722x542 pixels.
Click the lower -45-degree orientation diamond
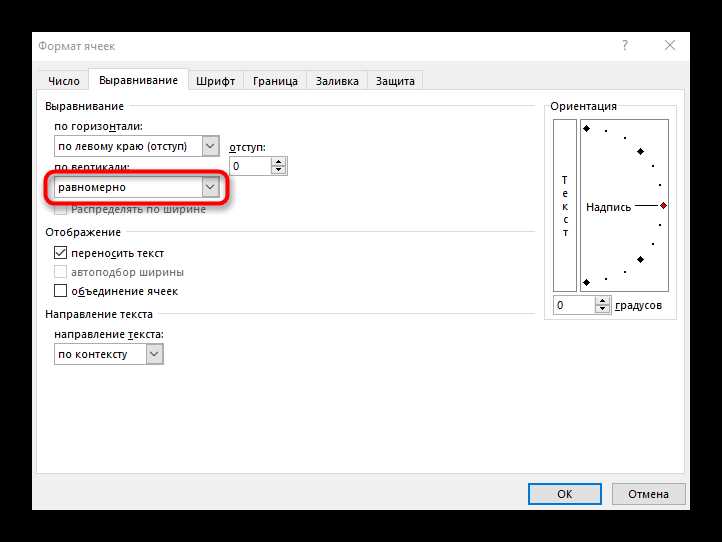(x=640, y=260)
